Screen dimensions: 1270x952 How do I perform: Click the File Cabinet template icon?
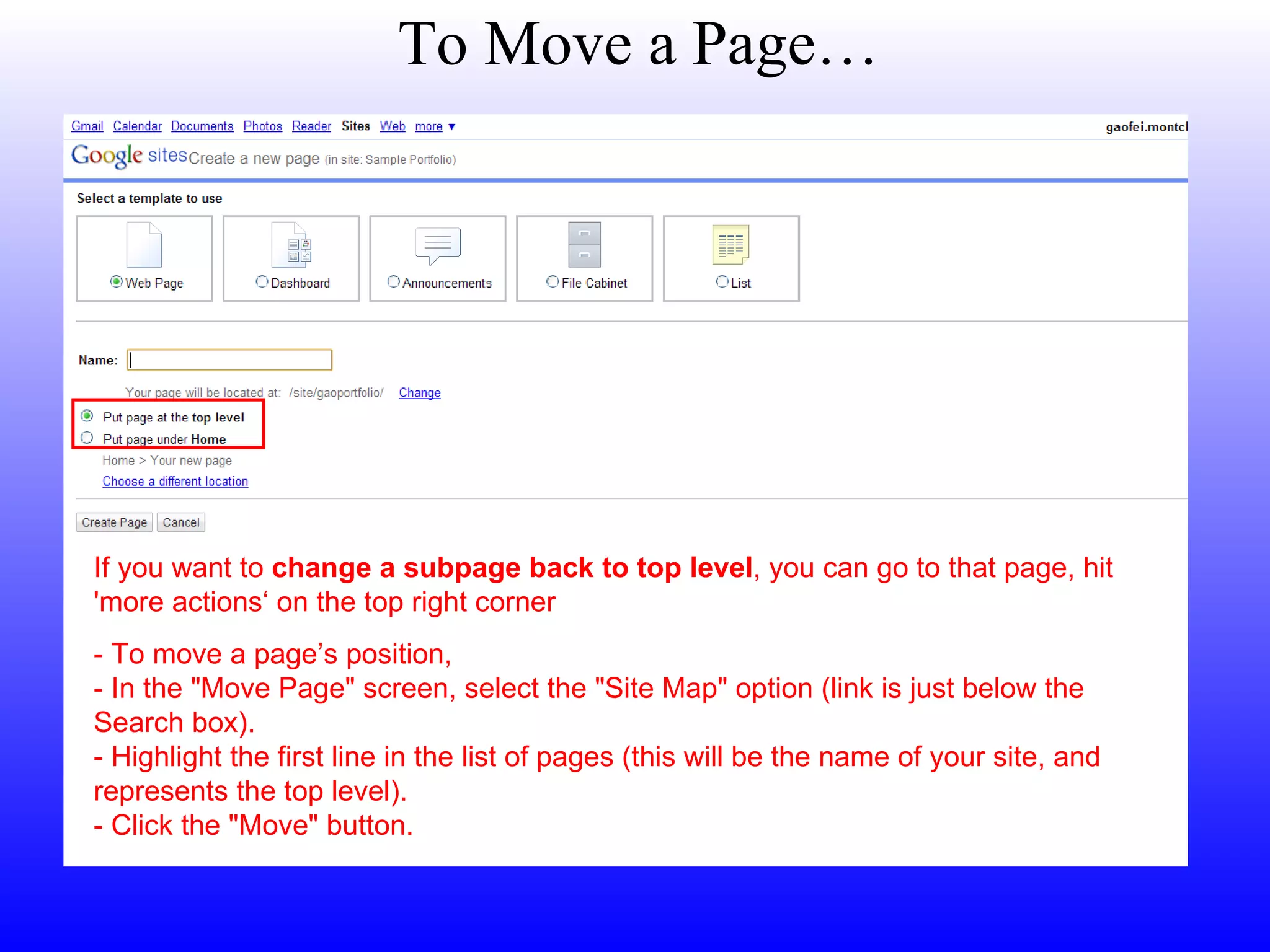pyautogui.click(x=584, y=245)
